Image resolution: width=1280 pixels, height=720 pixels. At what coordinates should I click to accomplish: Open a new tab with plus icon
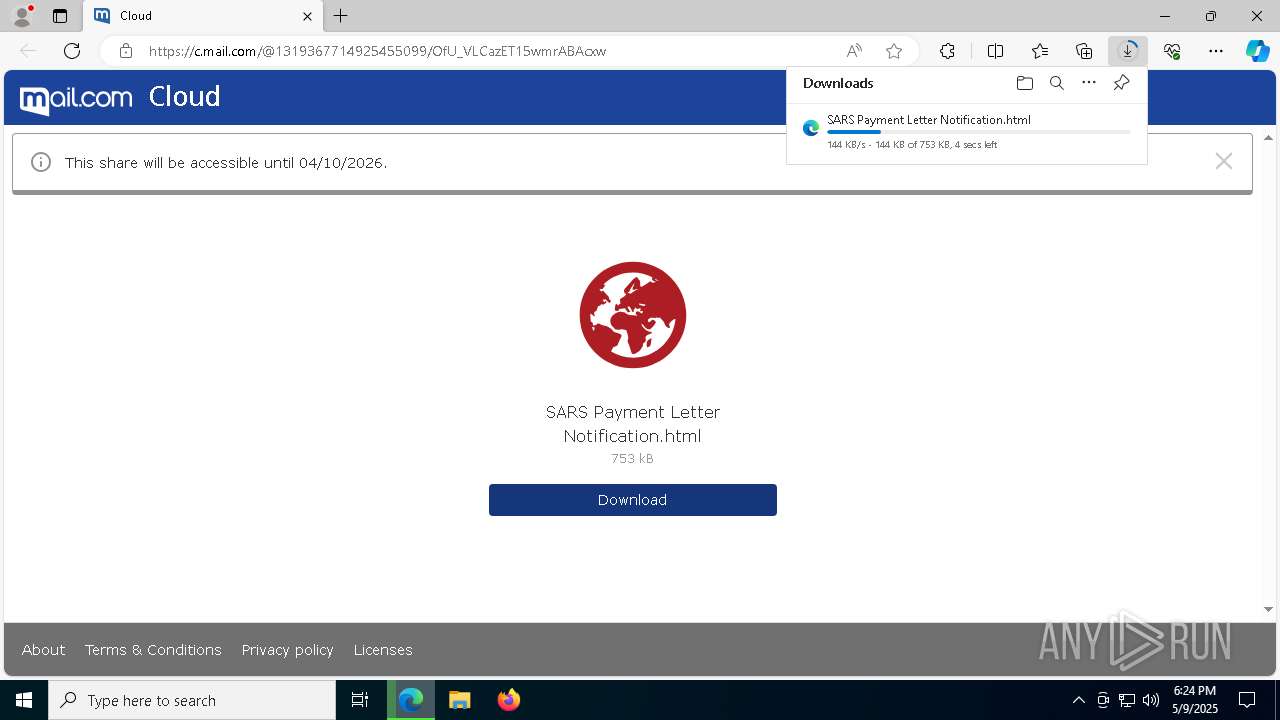(341, 16)
